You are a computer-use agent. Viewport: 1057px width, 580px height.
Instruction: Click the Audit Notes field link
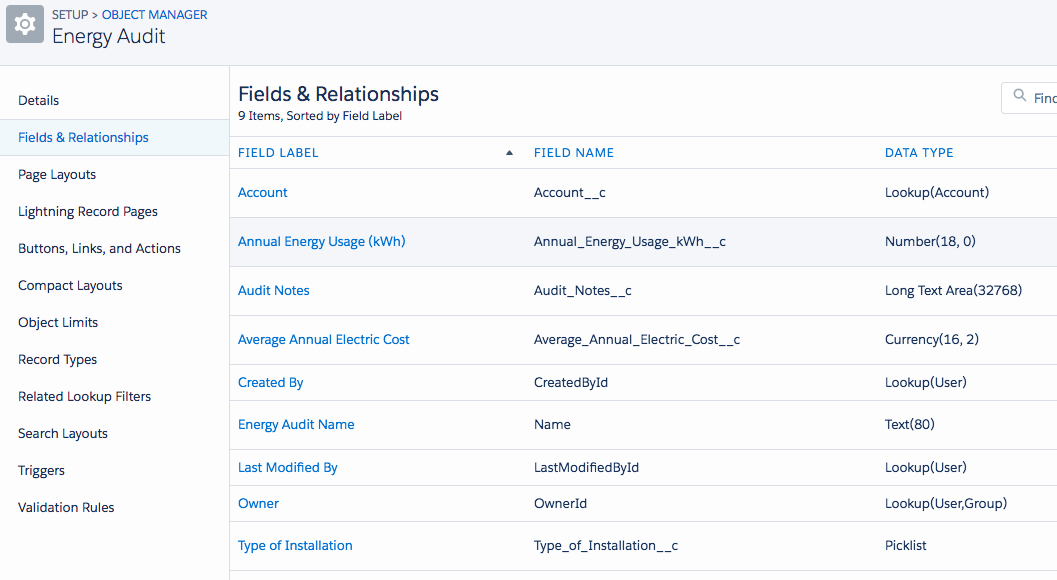click(x=274, y=290)
